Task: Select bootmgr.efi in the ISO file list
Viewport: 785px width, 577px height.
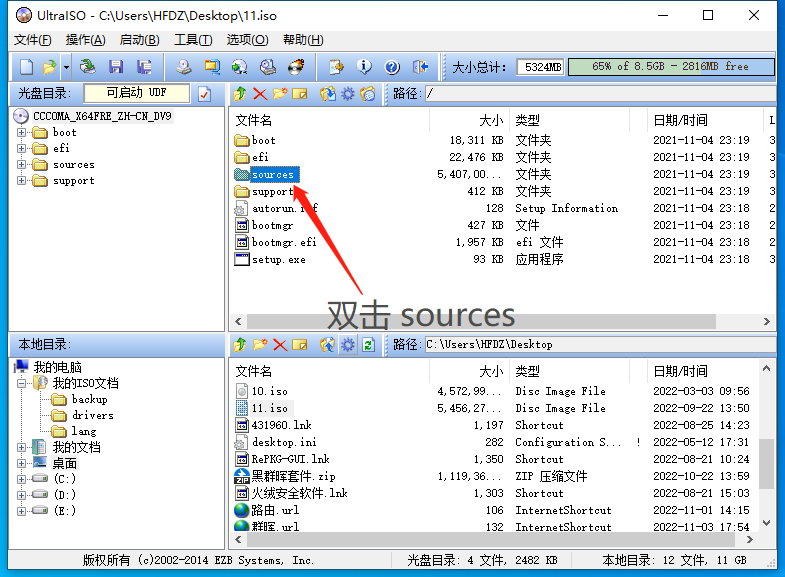Action: point(284,242)
